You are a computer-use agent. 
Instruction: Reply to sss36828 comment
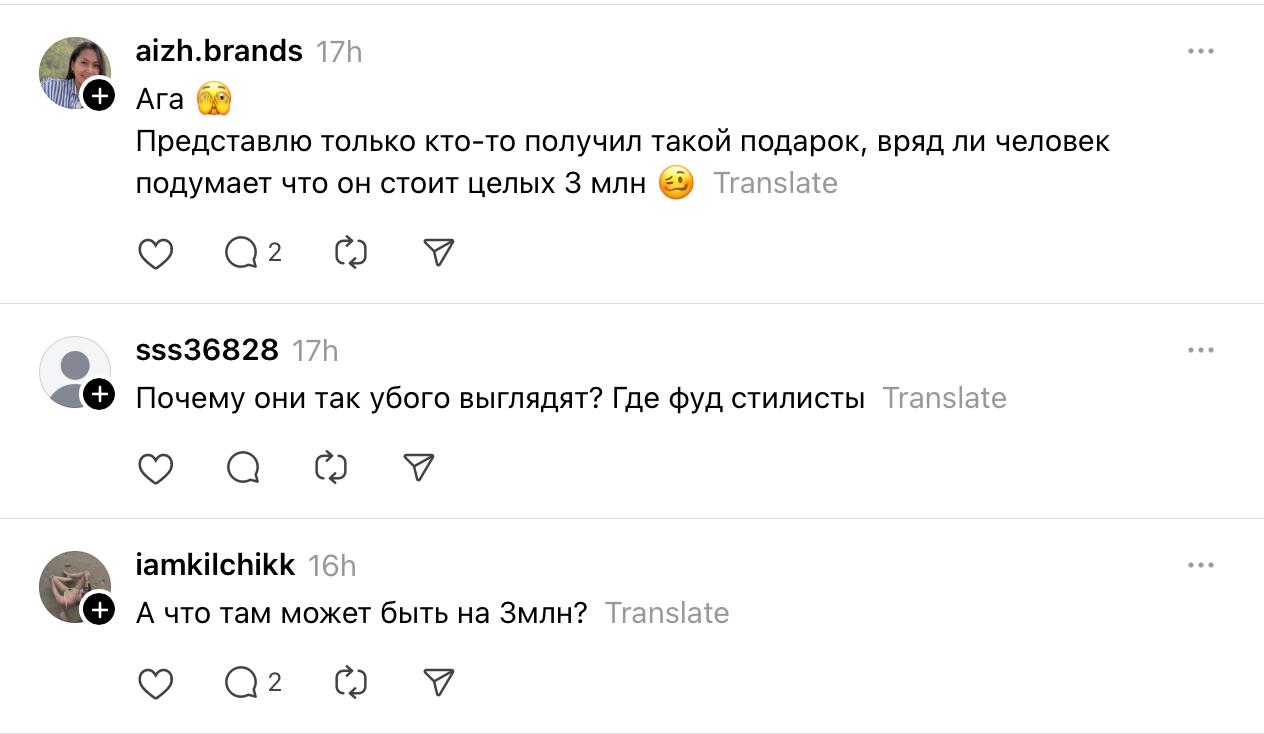click(x=243, y=468)
